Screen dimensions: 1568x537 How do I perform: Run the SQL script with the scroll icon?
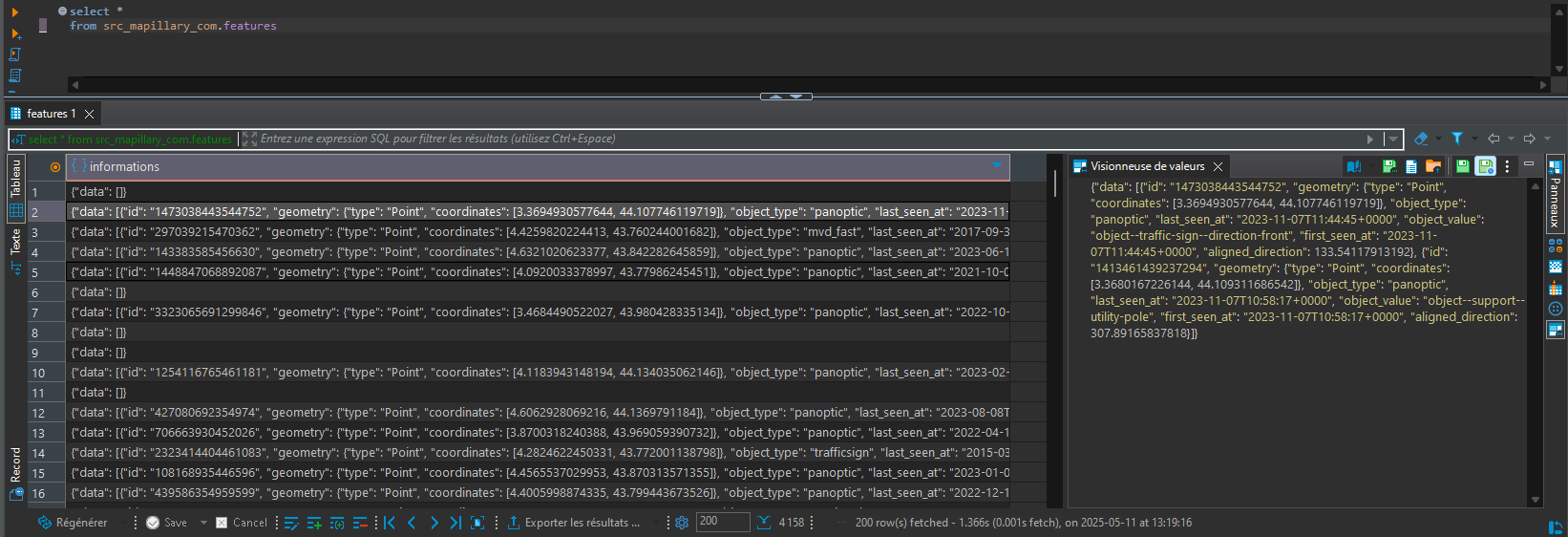click(14, 54)
